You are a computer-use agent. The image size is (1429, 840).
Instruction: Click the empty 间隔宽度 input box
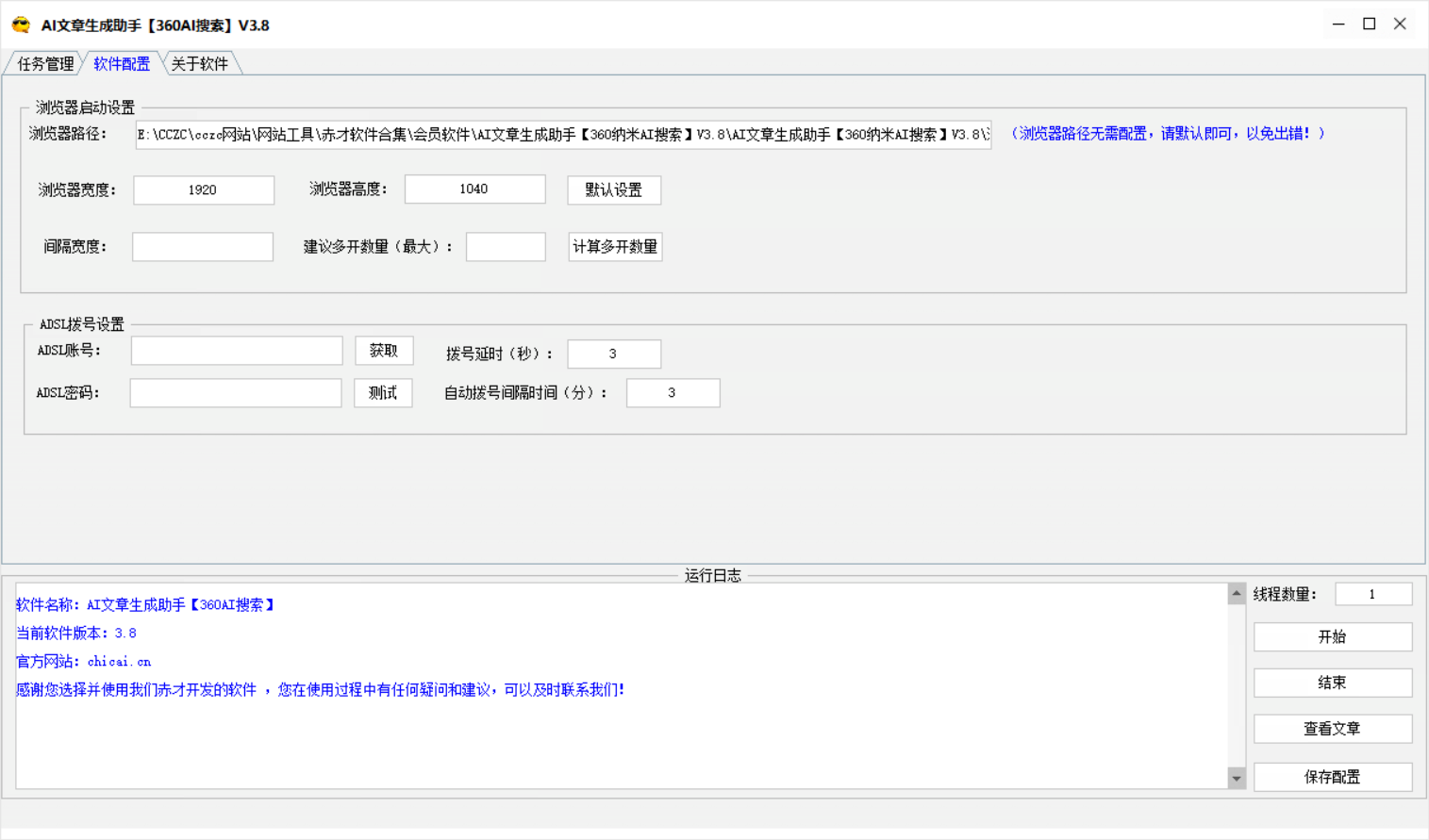[203, 246]
